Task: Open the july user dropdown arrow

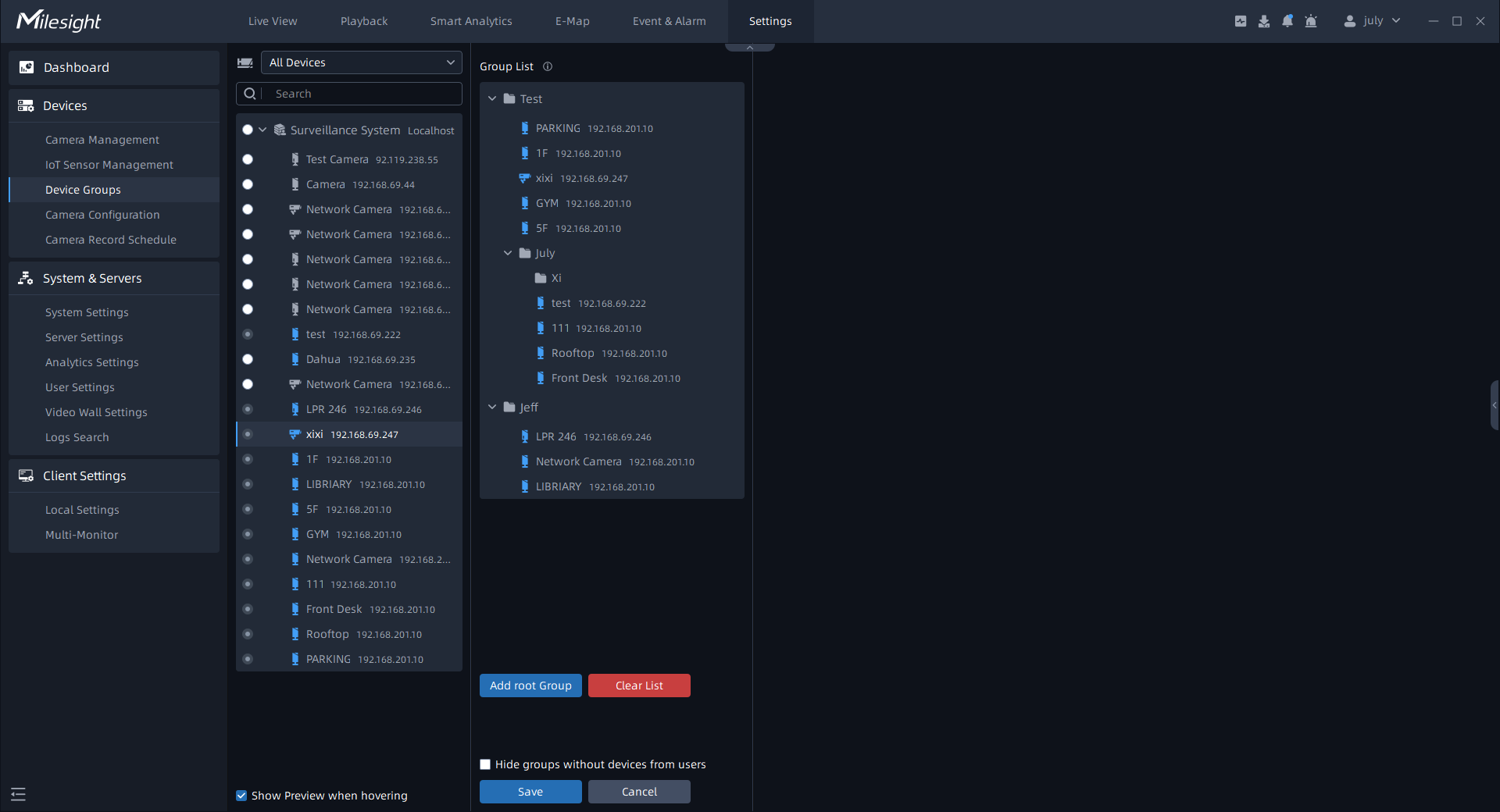Action: 1396,21
